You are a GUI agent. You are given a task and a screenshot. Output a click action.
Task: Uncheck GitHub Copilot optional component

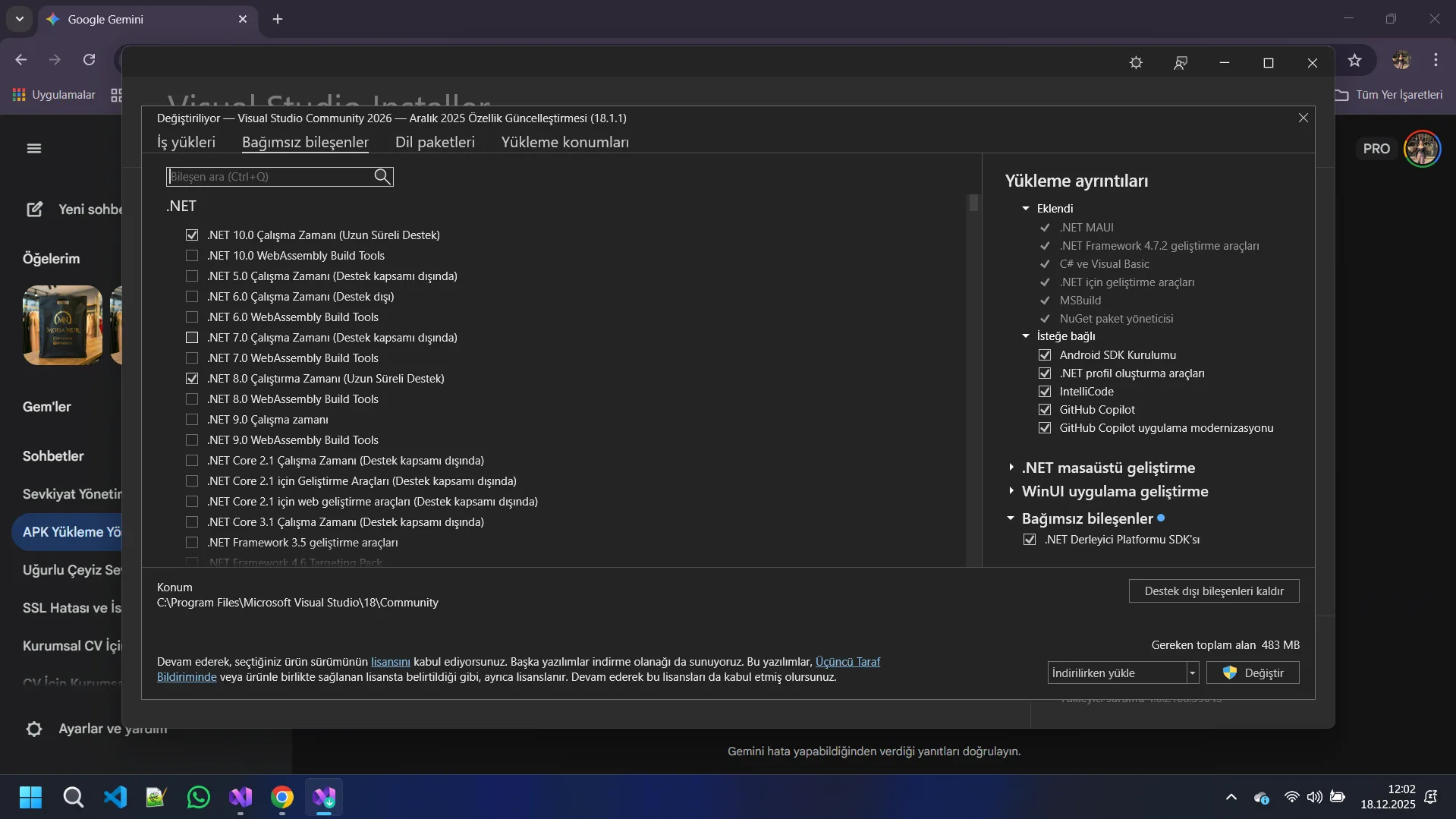[x=1045, y=410]
